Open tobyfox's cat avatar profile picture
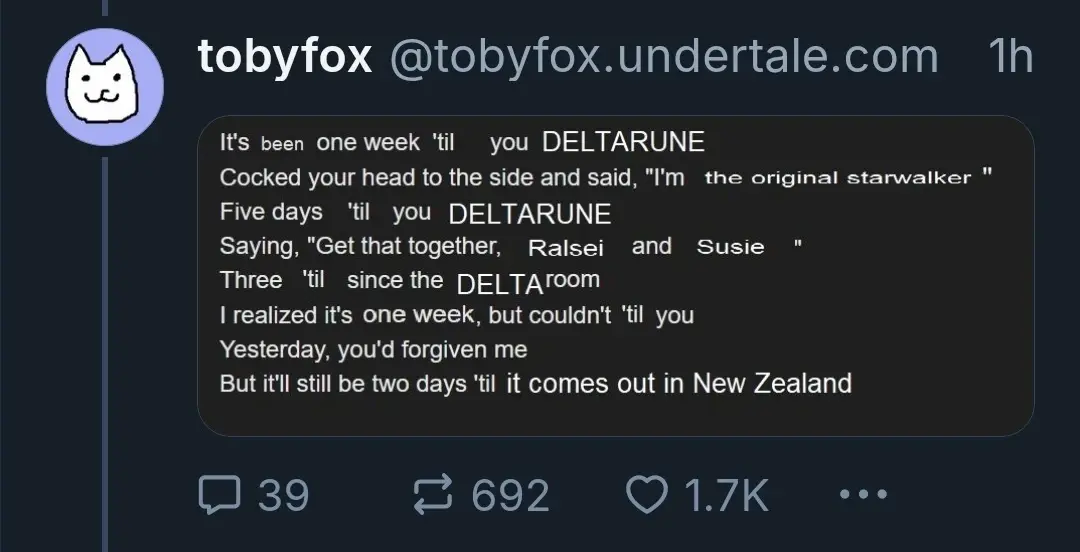 click(x=105, y=87)
